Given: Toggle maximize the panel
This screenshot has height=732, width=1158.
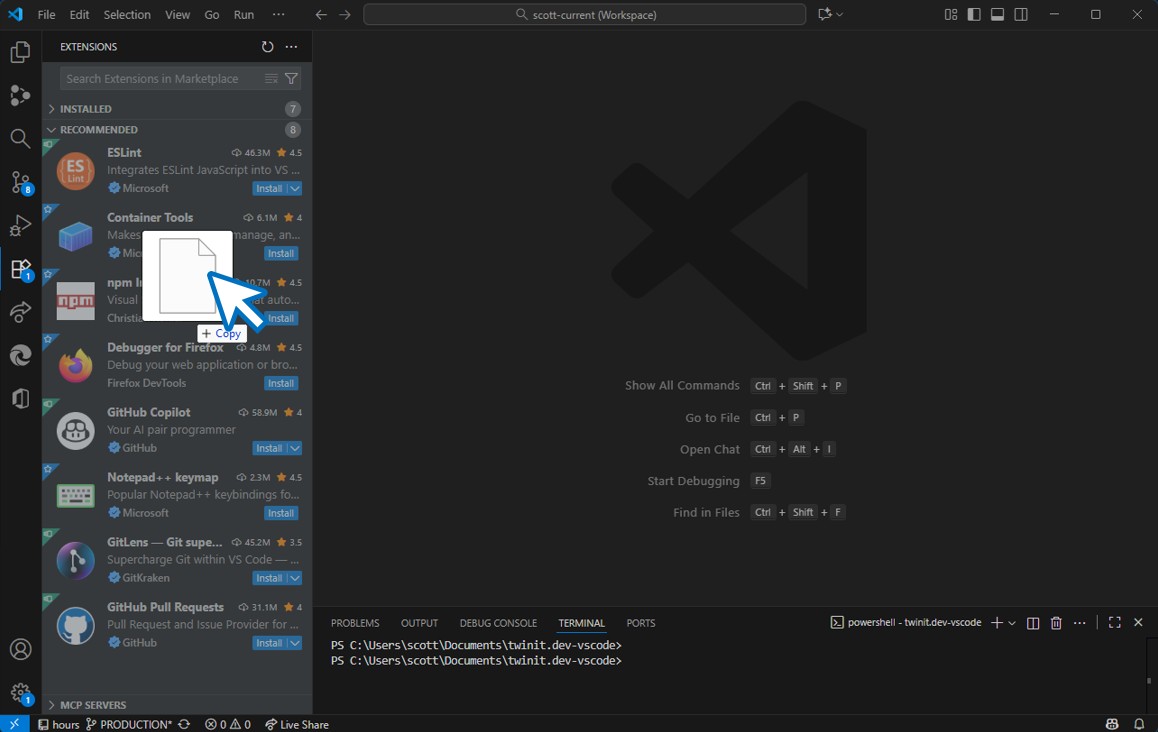Looking at the screenshot, I should pos(1114,622).
